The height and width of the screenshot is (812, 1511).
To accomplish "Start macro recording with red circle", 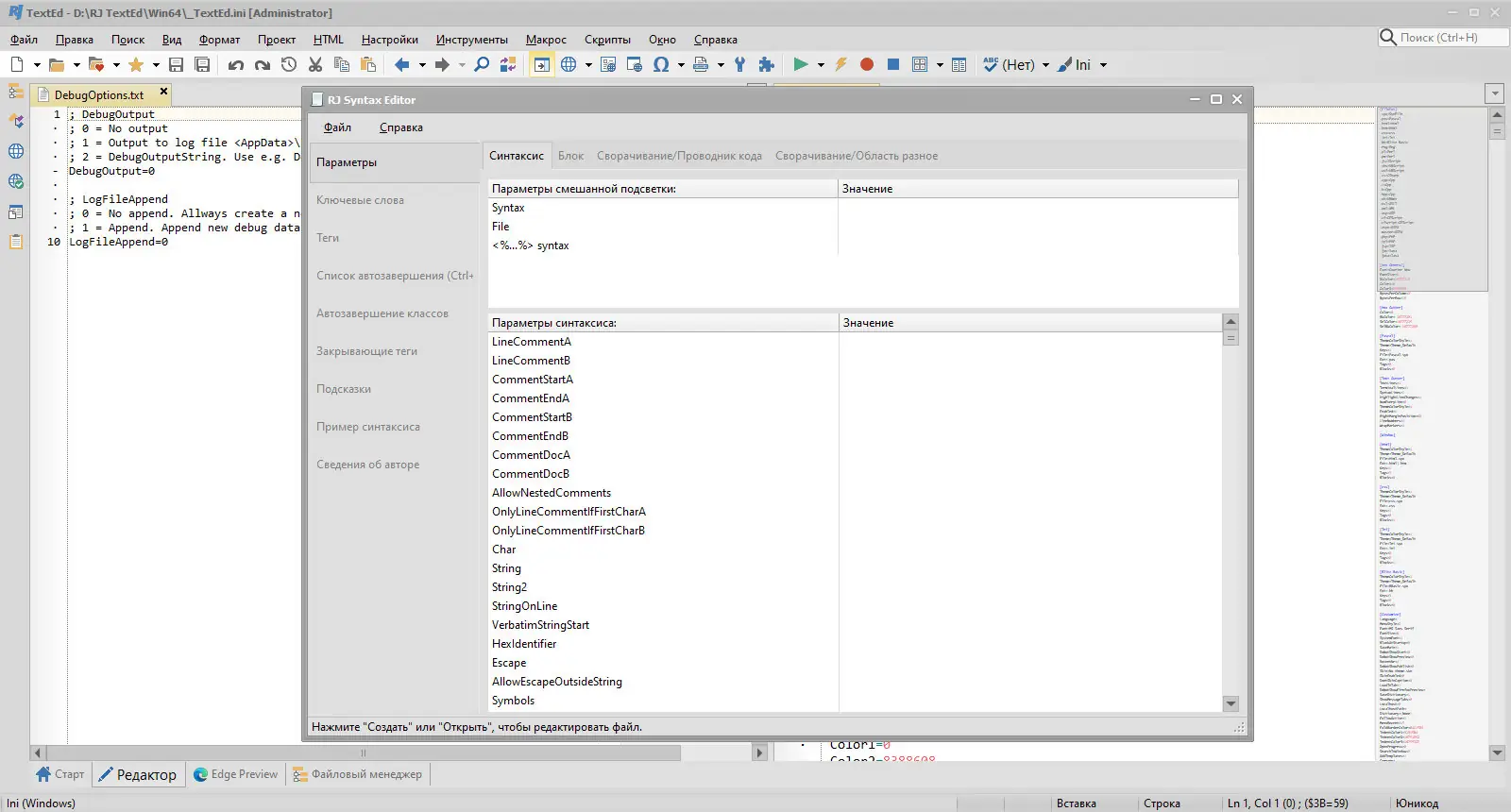I will tap(867, 64).
